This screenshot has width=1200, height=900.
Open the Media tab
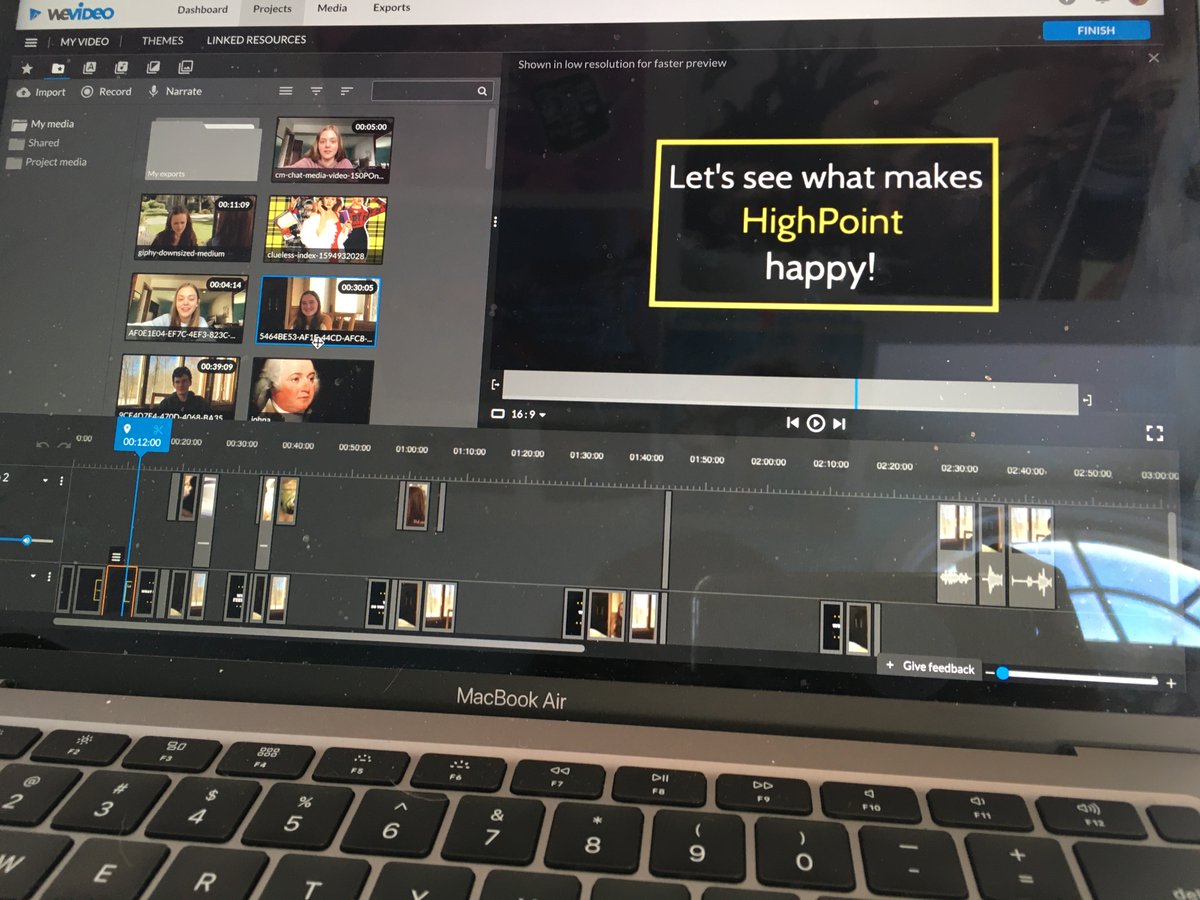pyautogui.click(x=332, y=8)
